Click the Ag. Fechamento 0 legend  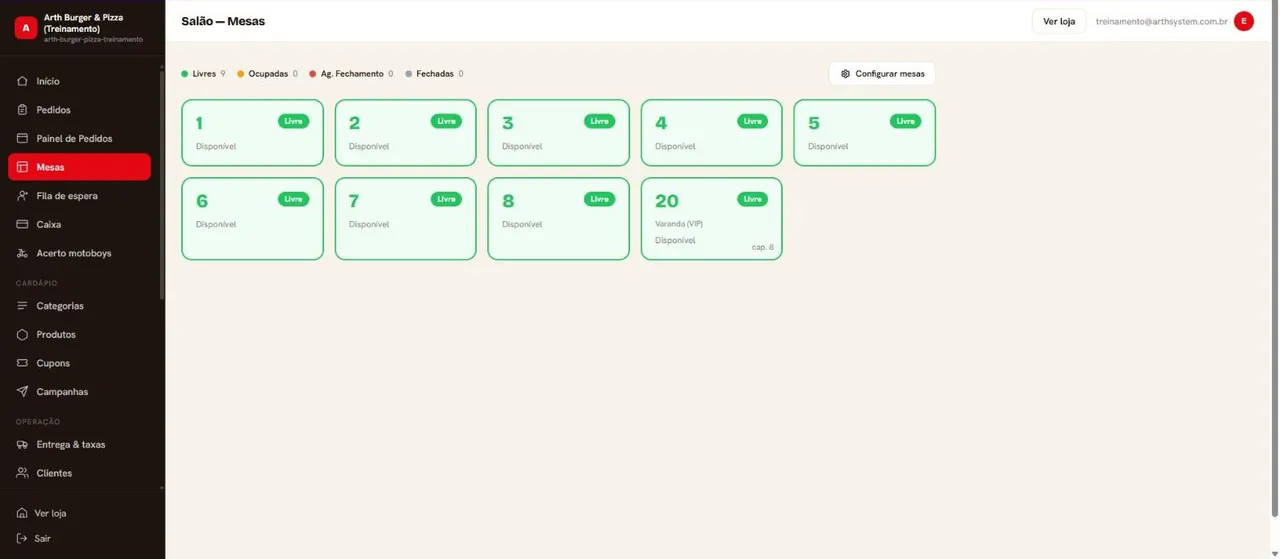(351, 74)
